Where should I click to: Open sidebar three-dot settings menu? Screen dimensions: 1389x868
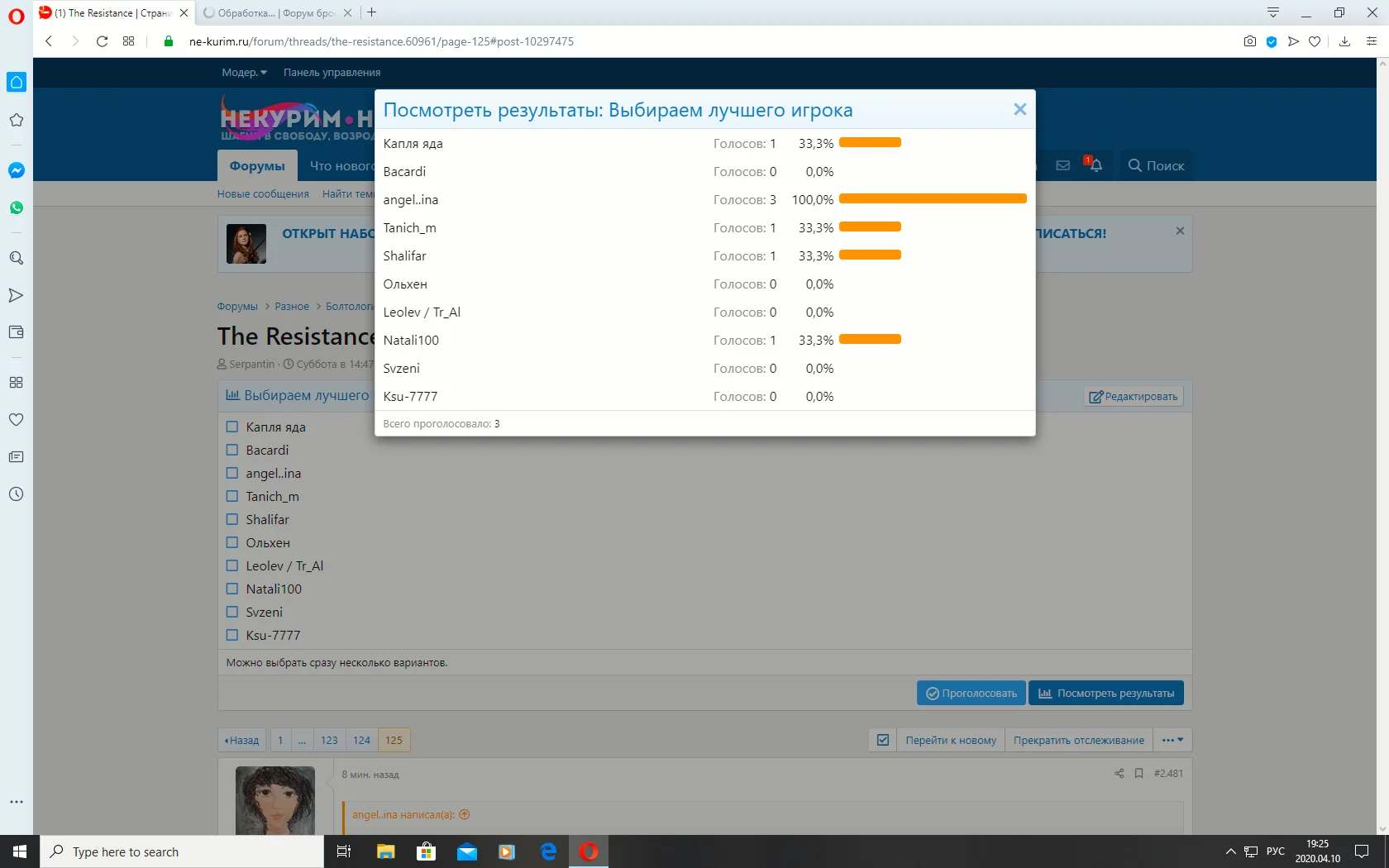(x=16, y=802)
